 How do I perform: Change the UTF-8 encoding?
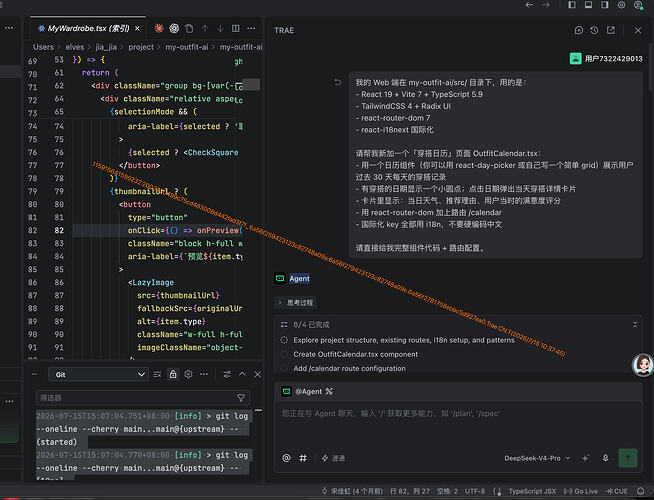(x=475, y=491)
